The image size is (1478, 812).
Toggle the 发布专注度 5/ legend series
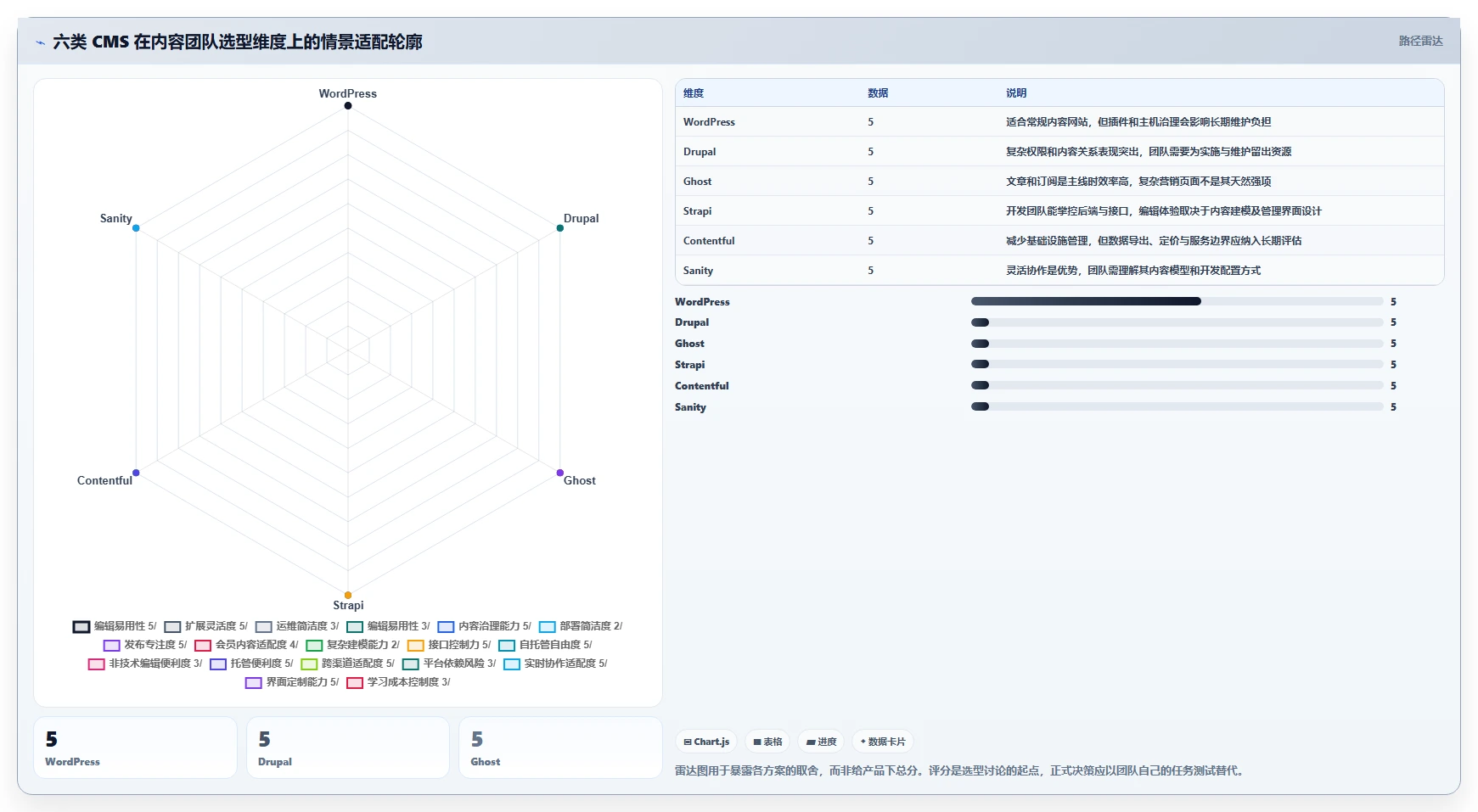tap(145, 645)
